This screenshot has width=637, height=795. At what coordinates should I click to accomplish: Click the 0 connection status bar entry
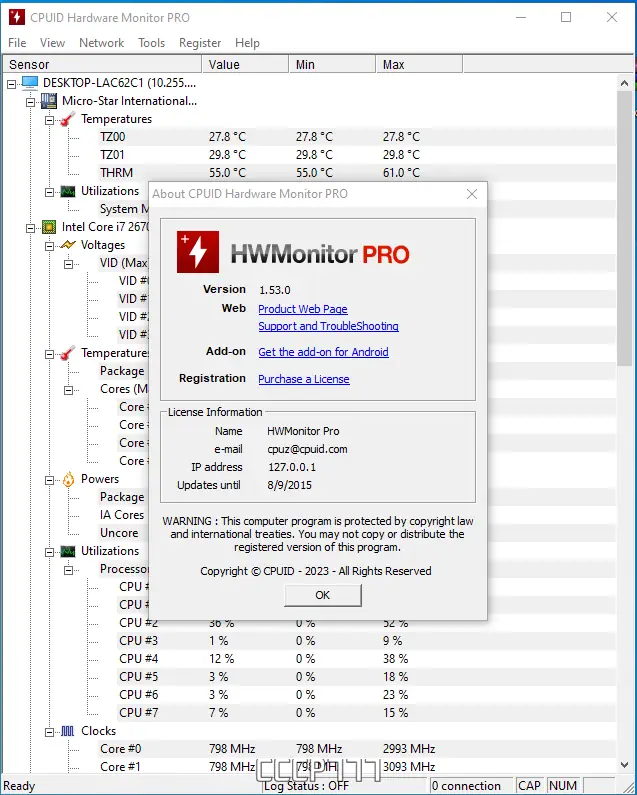pos(471,786)
